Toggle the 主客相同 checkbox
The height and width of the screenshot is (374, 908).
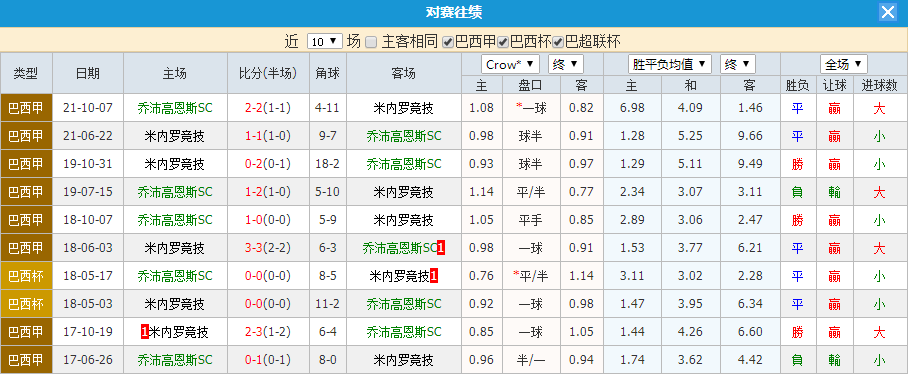pyautogui.click(x=371, y=42)
